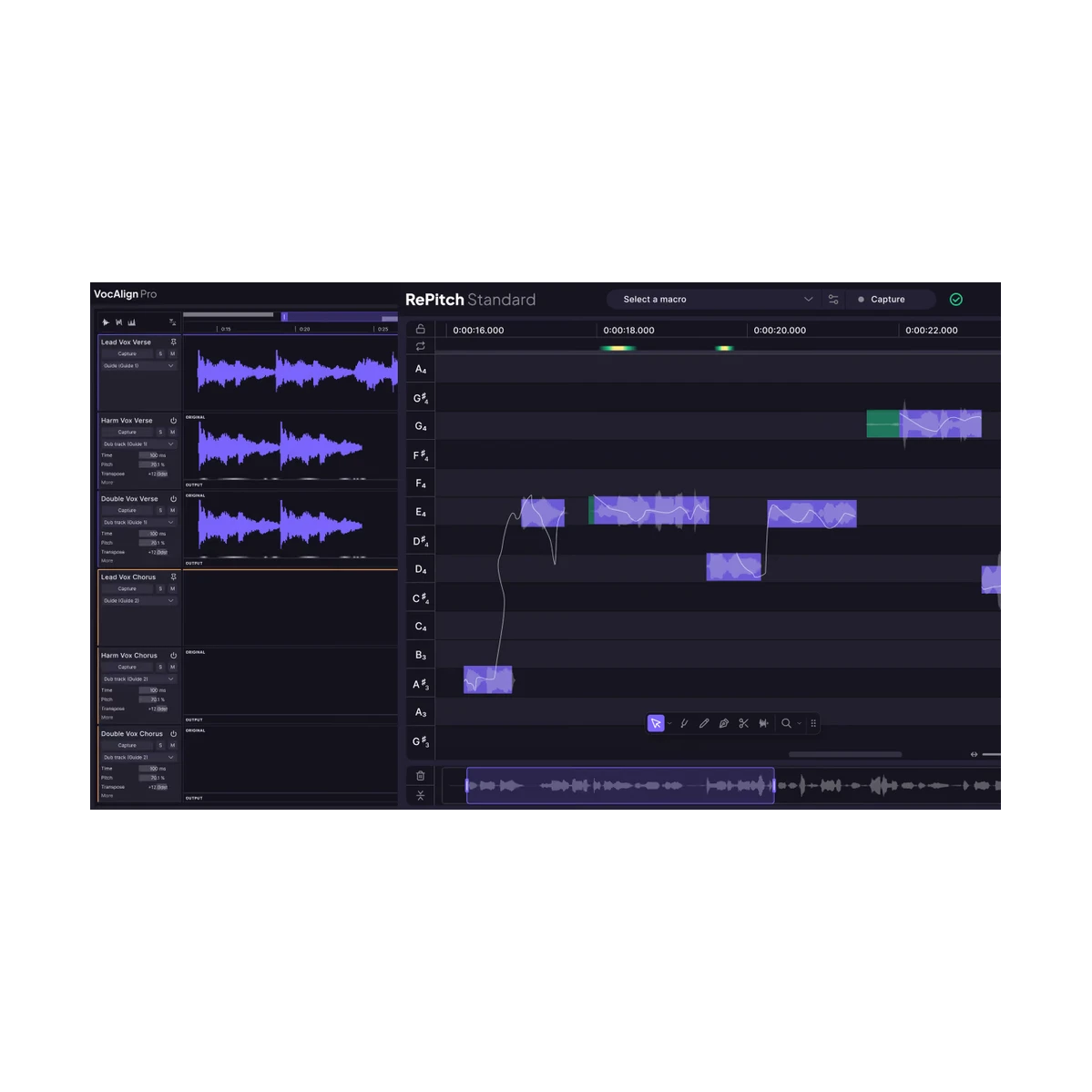Click the green checkmark status icon
This screenshot has height=1092, width=1092.
[x=956, y=300]
